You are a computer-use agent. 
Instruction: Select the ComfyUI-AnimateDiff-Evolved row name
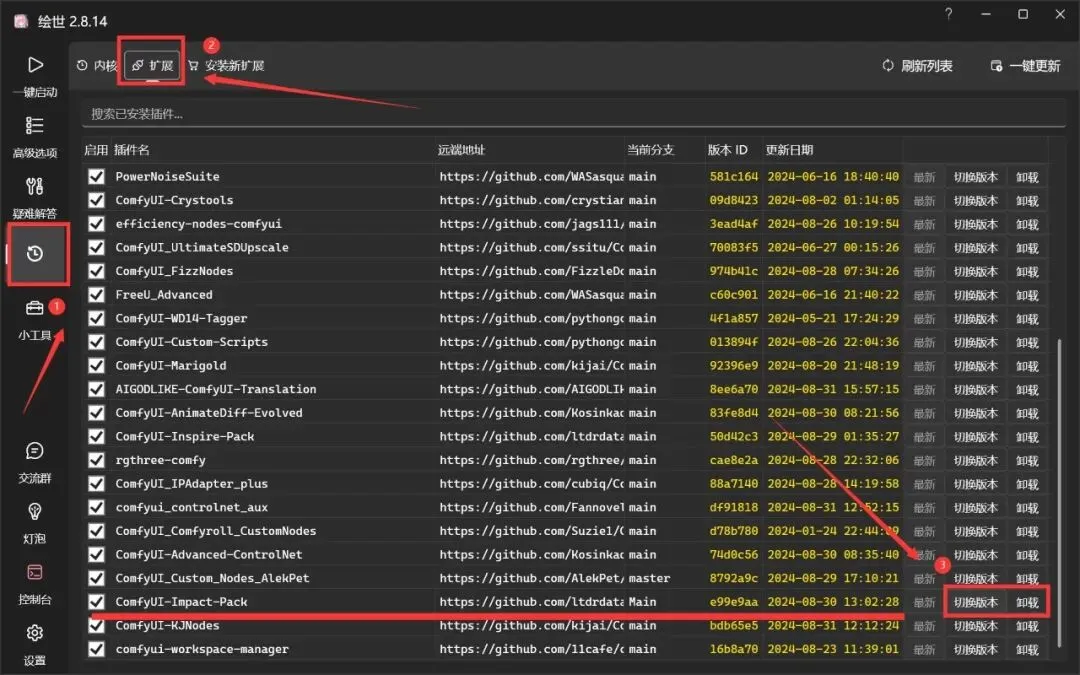tap(209, 413)
